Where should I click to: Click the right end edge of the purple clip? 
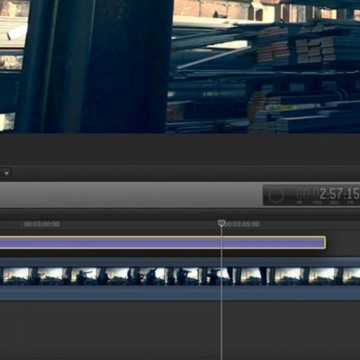[x=324, y=243]
